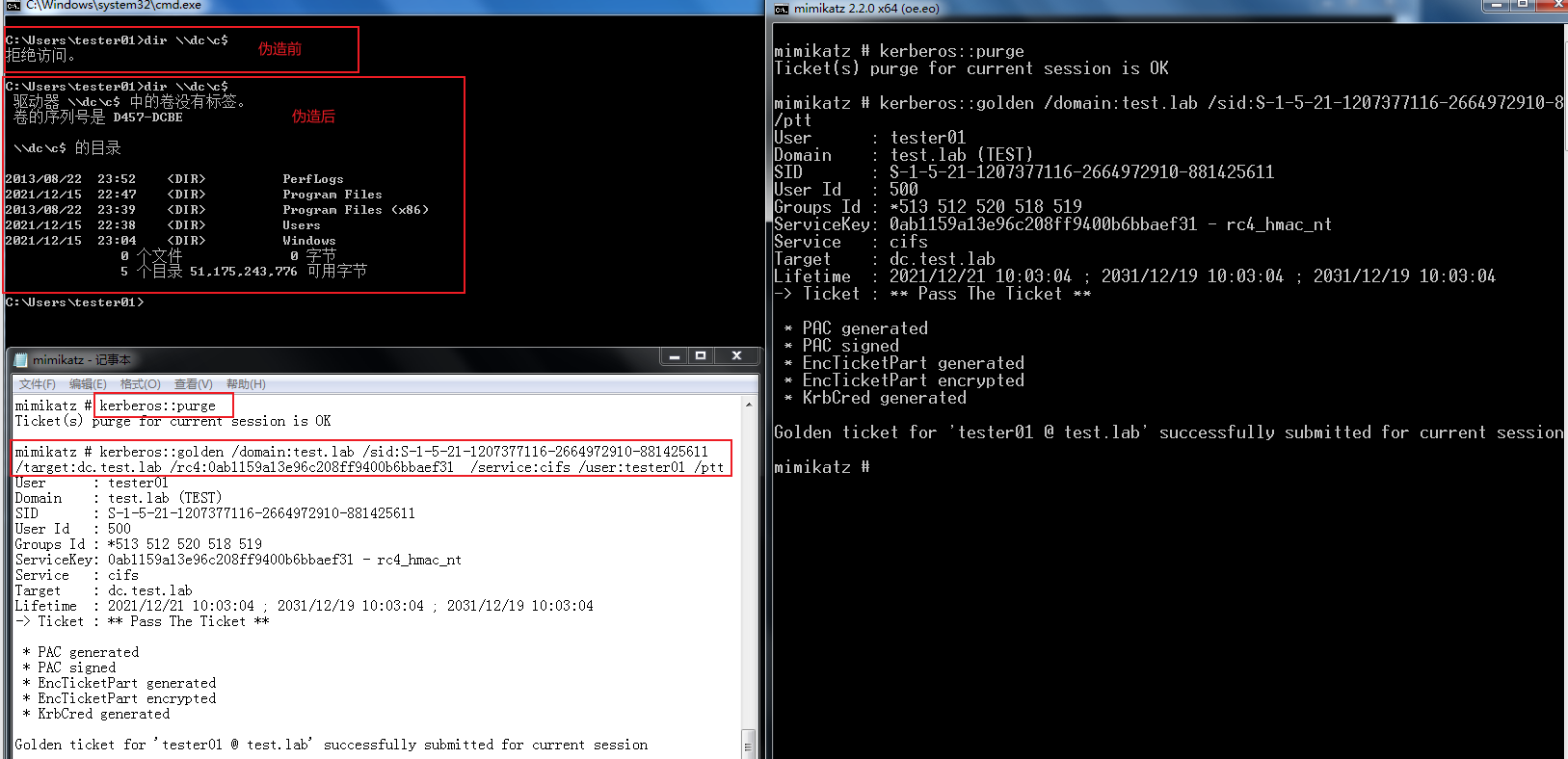Click the cmd.exe window title bar text
This screenshot has width=1568, height=759.
[114, 5]
